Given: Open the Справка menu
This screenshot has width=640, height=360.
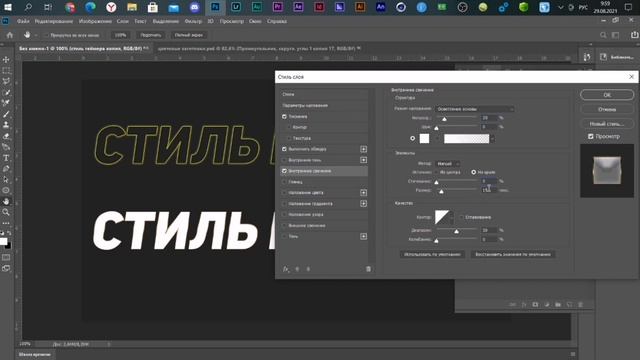Looking at the screenshot, I should (x=277, y=21).
